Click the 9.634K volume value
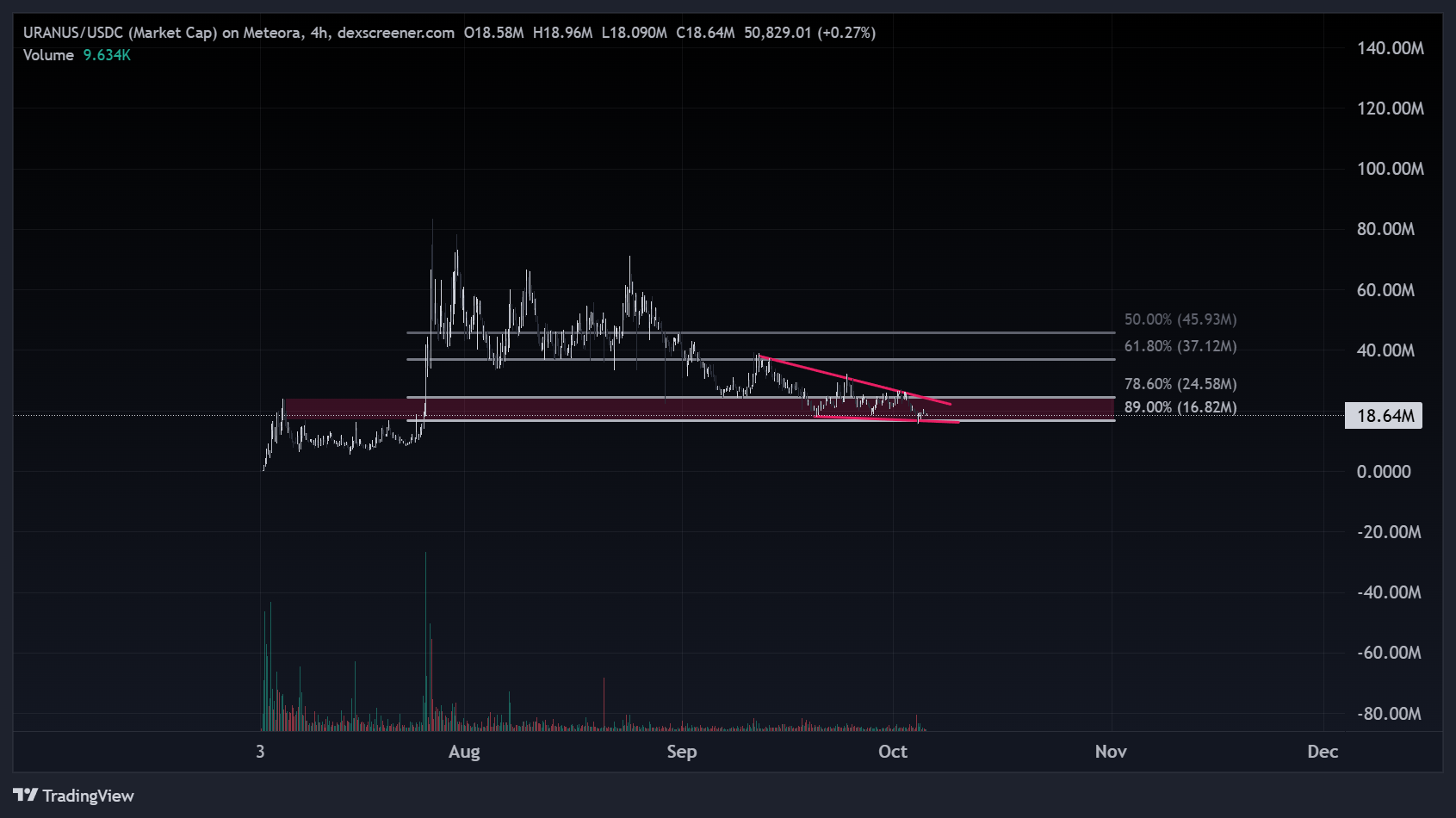 (x=107, y=55)
